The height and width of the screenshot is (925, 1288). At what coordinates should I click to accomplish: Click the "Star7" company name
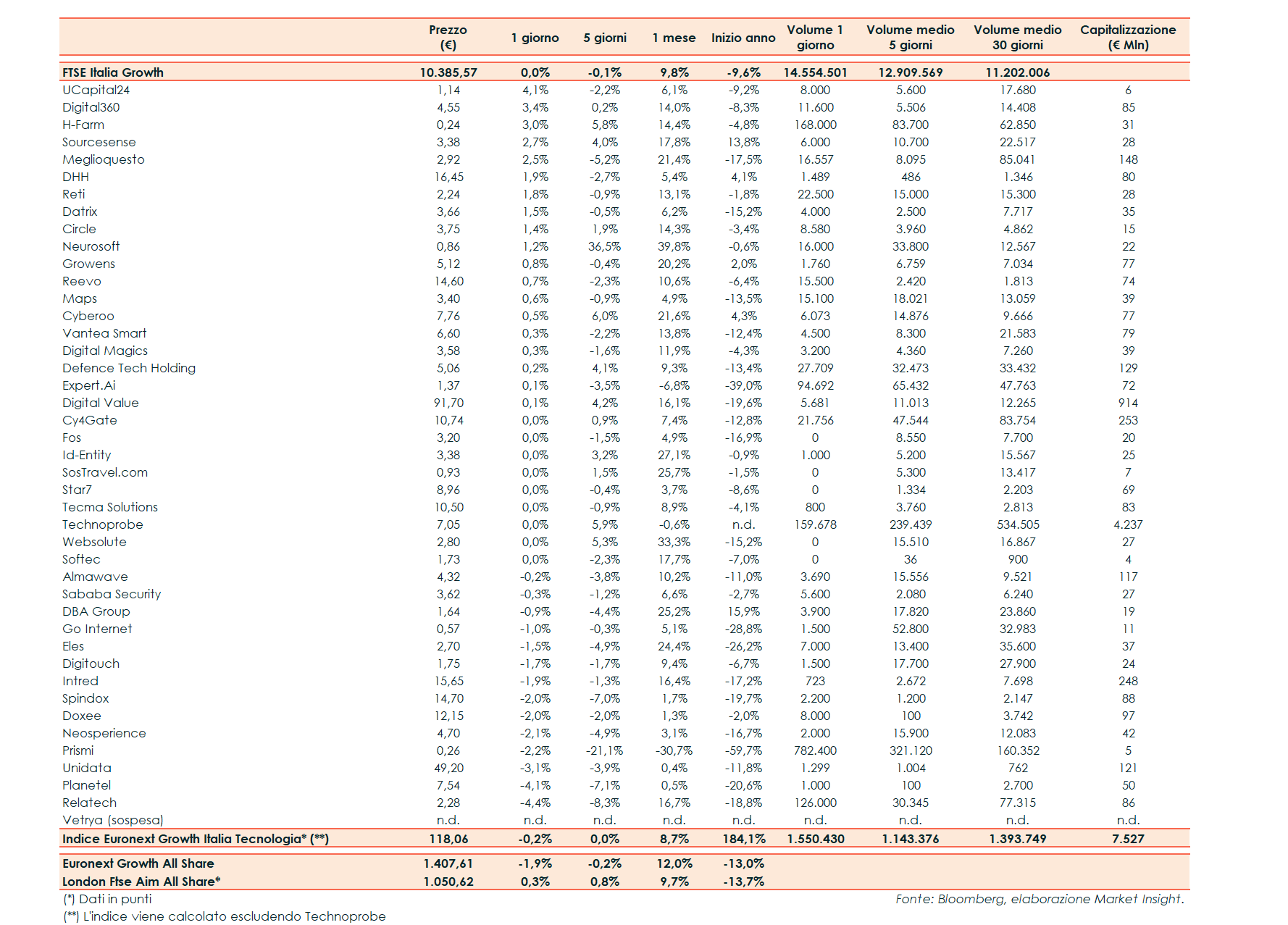pos(77,490)
